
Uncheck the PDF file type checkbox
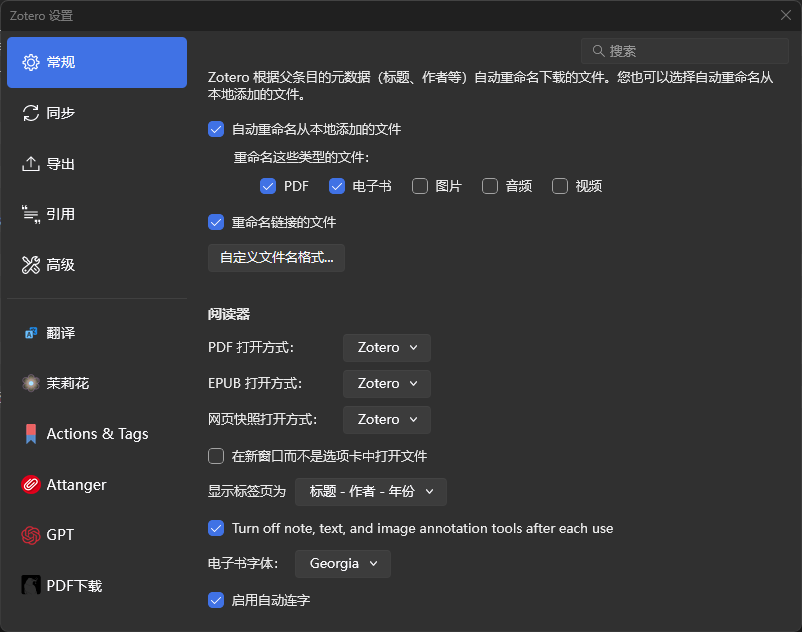tap(268, 186)
